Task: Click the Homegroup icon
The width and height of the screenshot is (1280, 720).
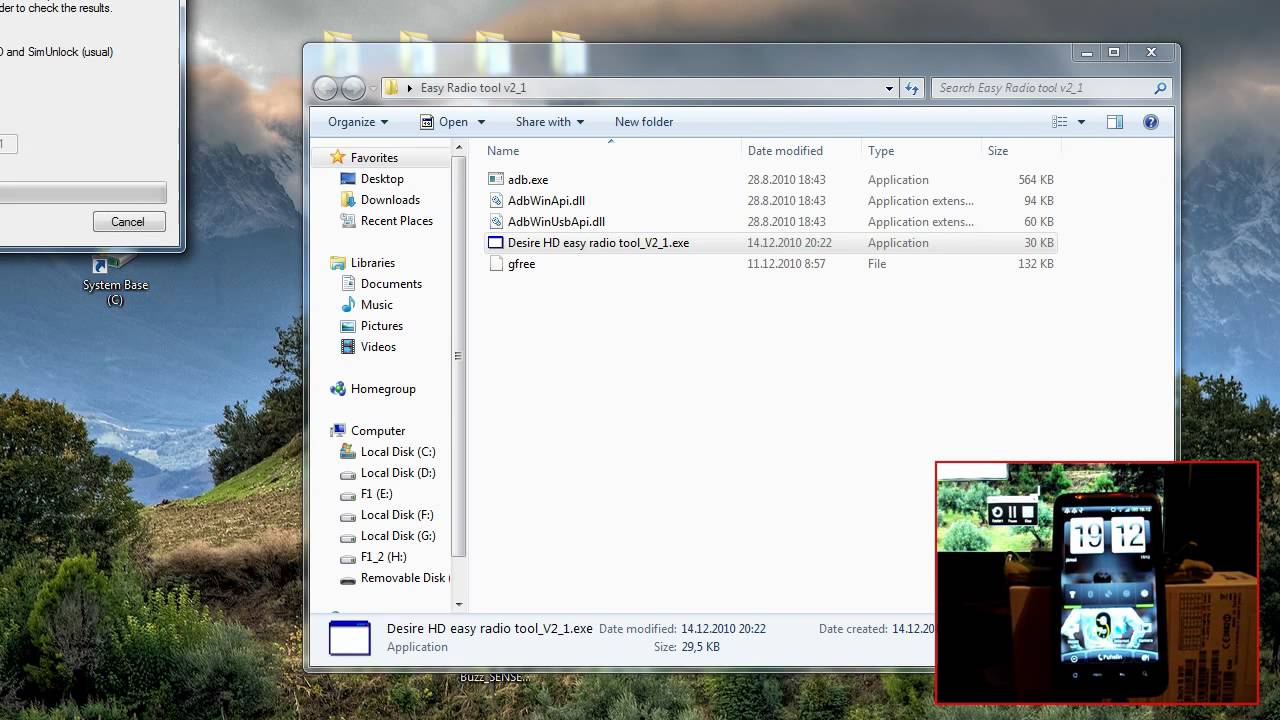Action: 338,389
